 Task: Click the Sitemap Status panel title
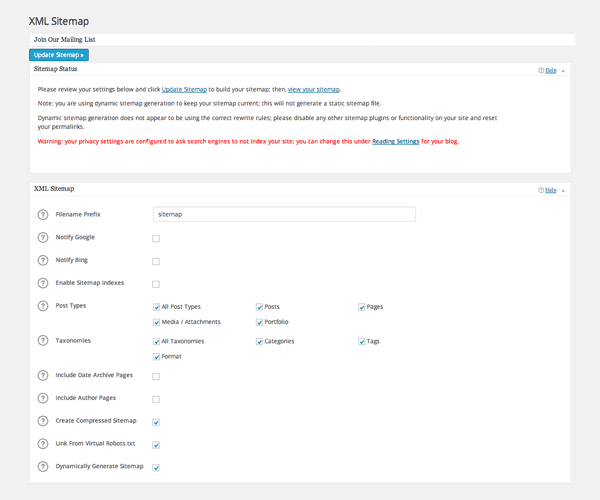55,69
